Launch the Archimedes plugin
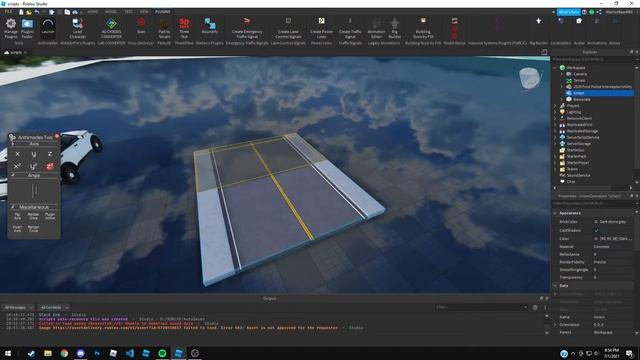The height and width of the screenshot is (360, 640). coord(48,27)
